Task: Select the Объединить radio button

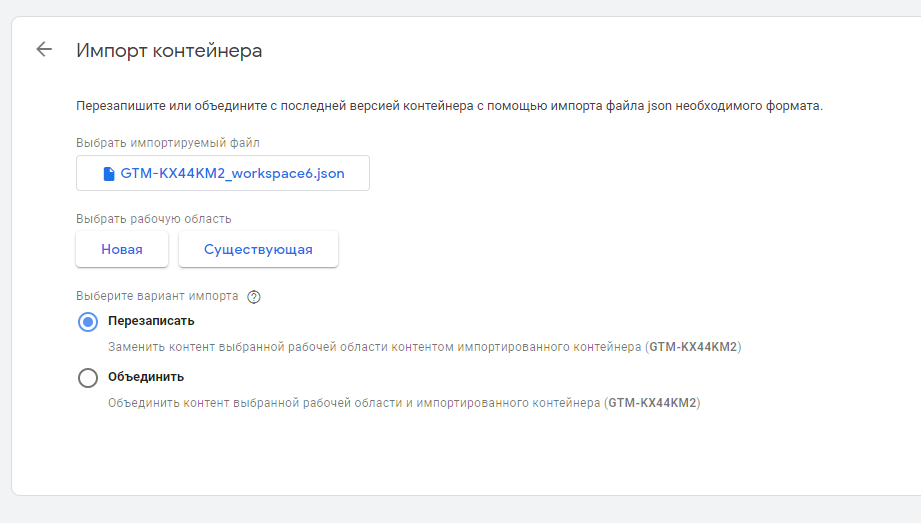Action: point(88,377)
